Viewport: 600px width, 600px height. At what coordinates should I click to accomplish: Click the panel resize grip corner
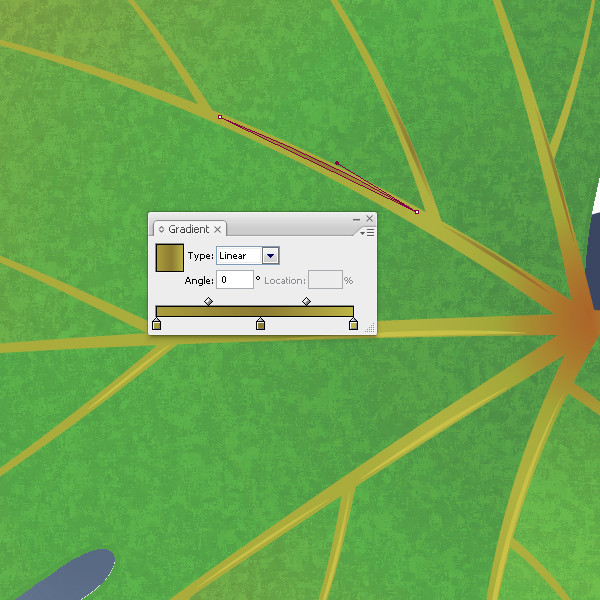coord(370,328)
